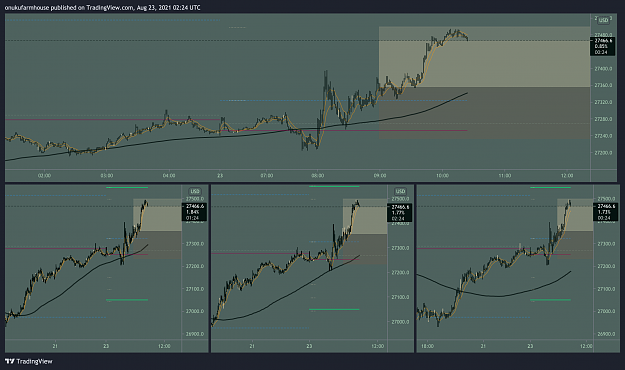
Task: Click 12:00 on bottom-middle chart time axis
Action: (377, 346)
